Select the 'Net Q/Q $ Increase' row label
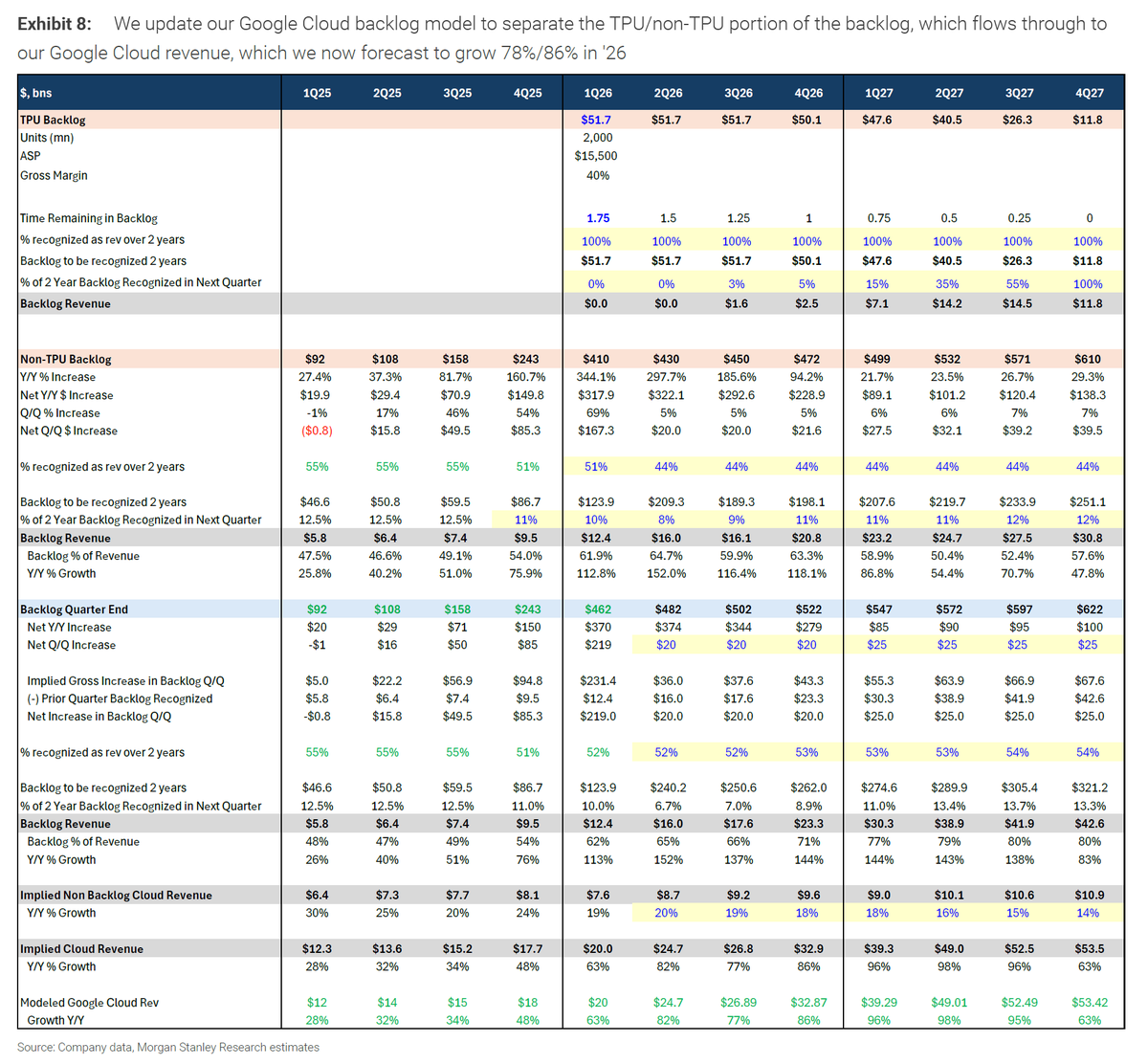The width and height of the screenshot is (1148, 1064). [69, 431]
